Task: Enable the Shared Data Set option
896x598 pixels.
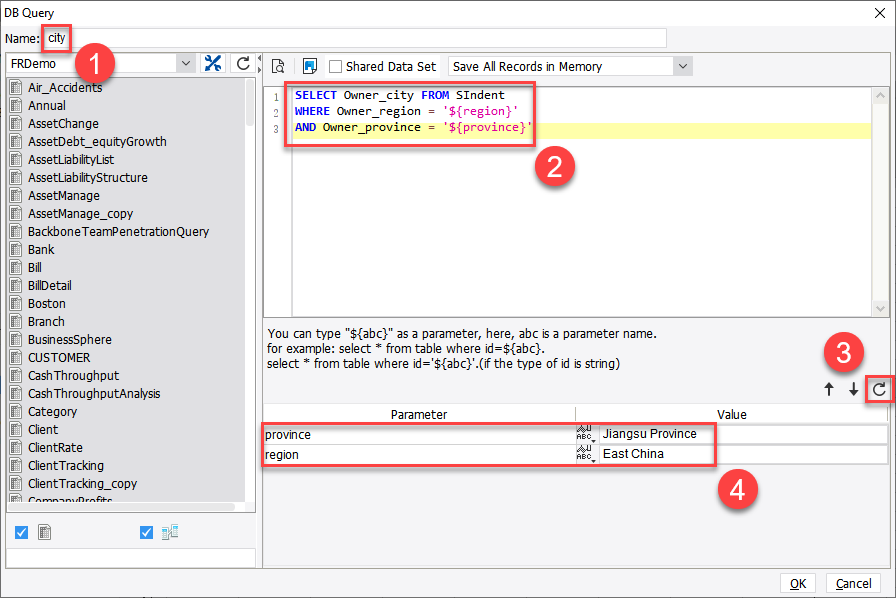Action: 336,65
